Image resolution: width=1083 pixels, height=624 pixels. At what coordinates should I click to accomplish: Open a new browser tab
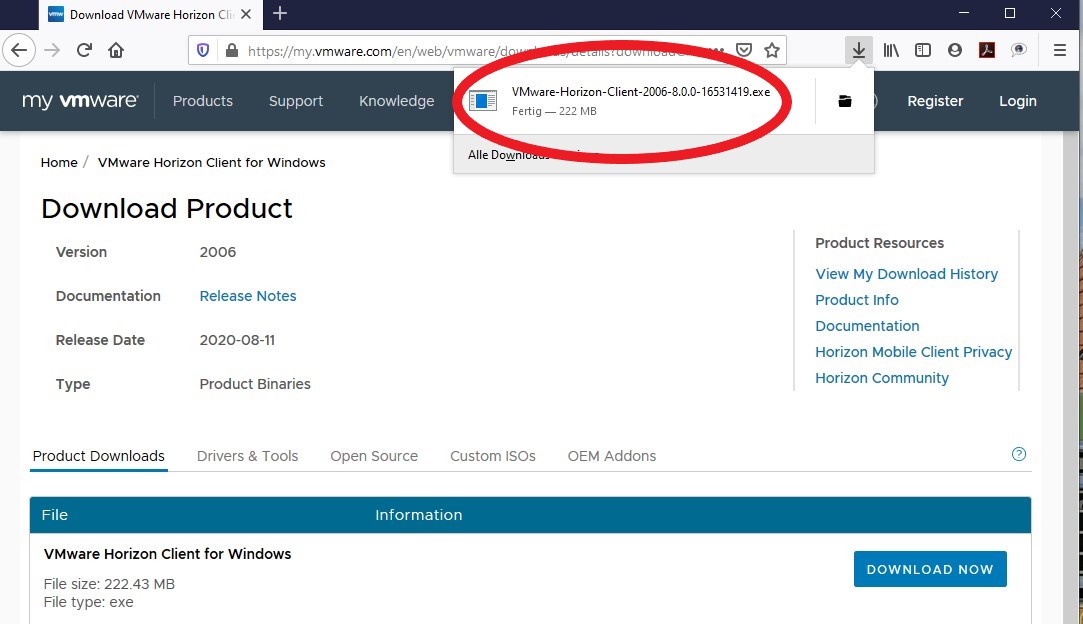(280, 13)
